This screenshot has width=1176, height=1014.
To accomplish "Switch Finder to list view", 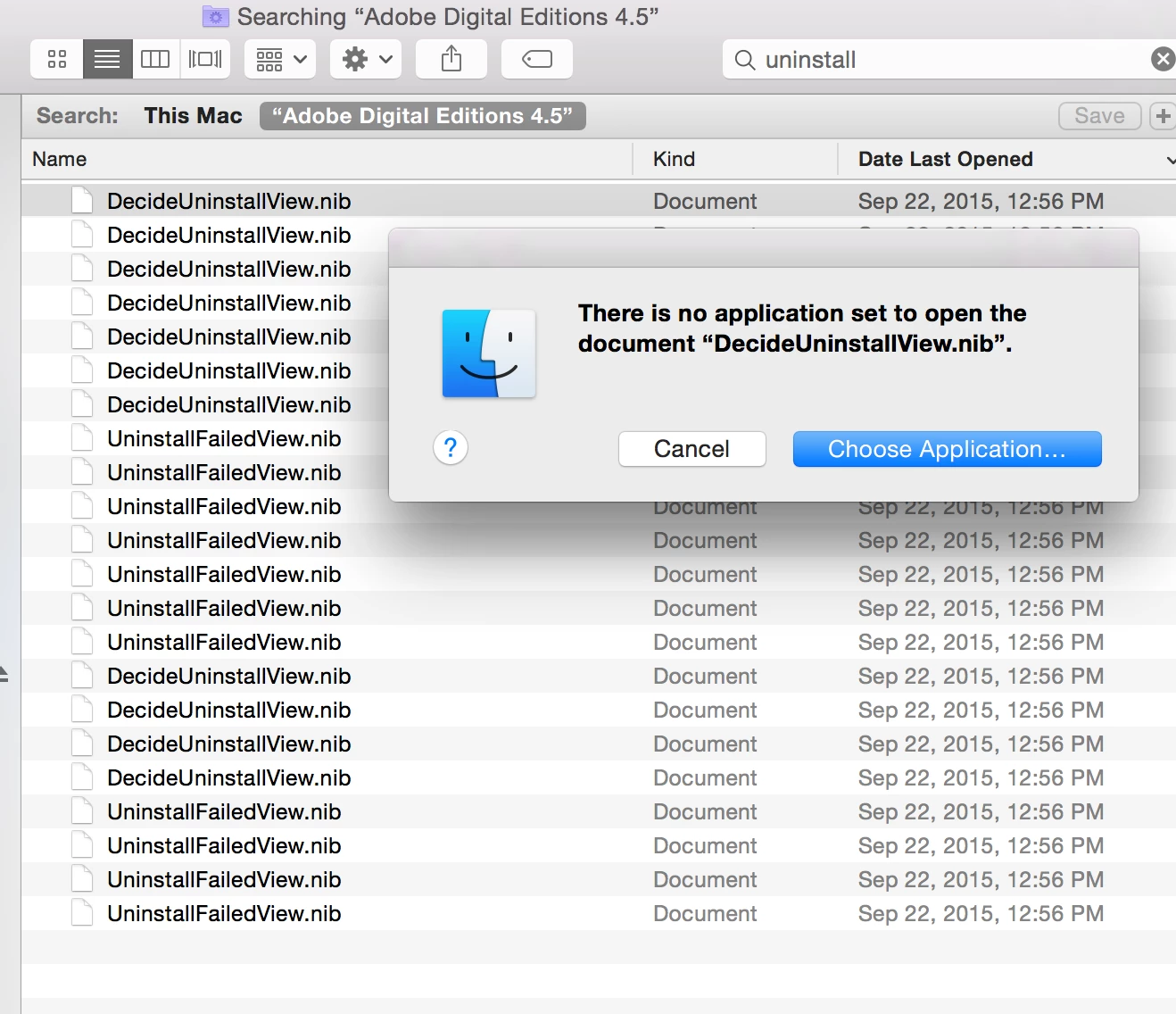I will coord(107,59).
